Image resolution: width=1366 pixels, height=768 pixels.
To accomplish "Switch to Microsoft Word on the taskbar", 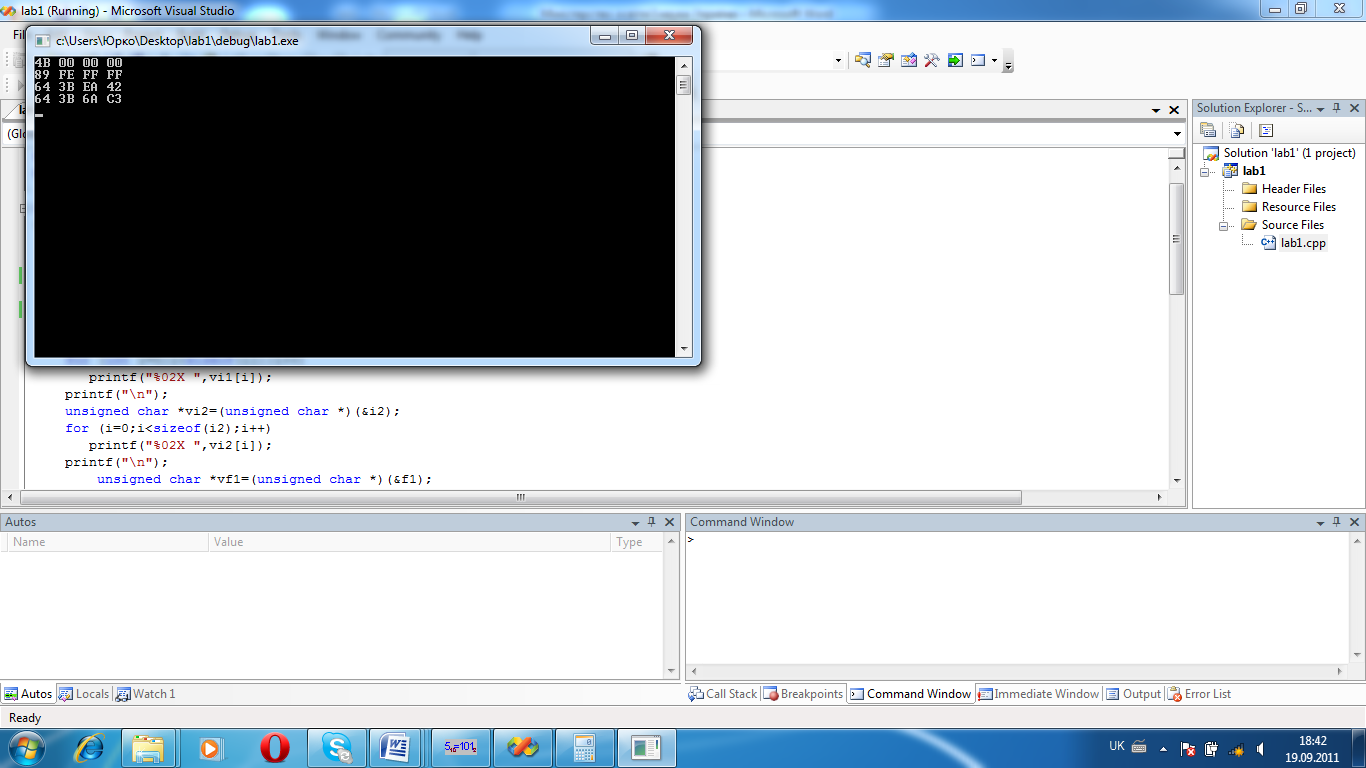I will [x=397, y=747].
